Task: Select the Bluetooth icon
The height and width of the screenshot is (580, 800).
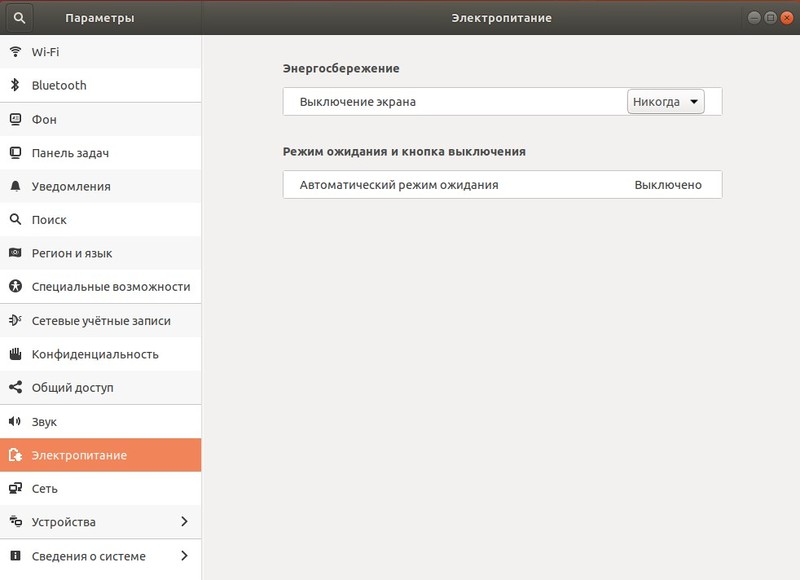Action: (x=17, y=85)
